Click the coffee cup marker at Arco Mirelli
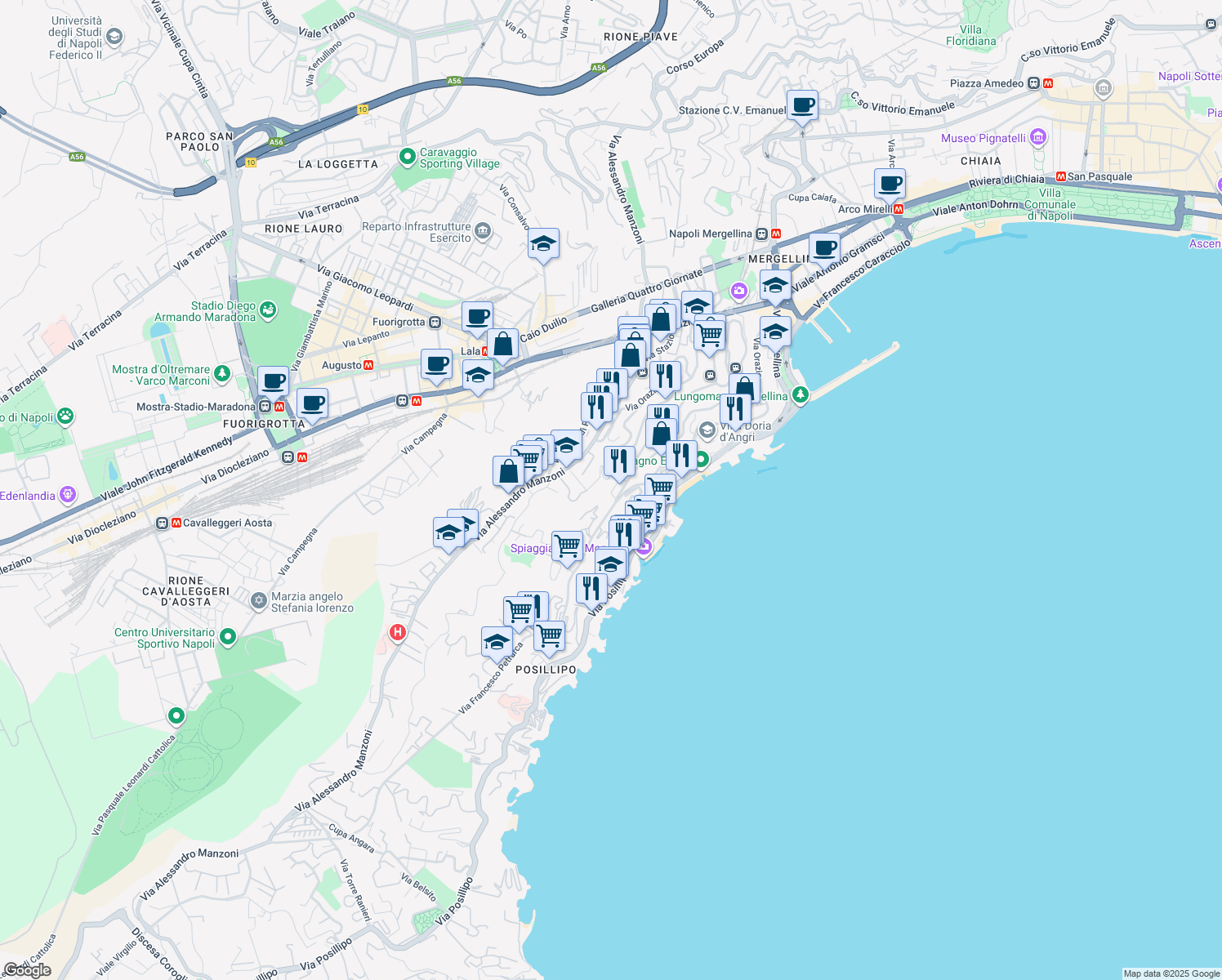The image size is (1222, 980). point(890,185)
